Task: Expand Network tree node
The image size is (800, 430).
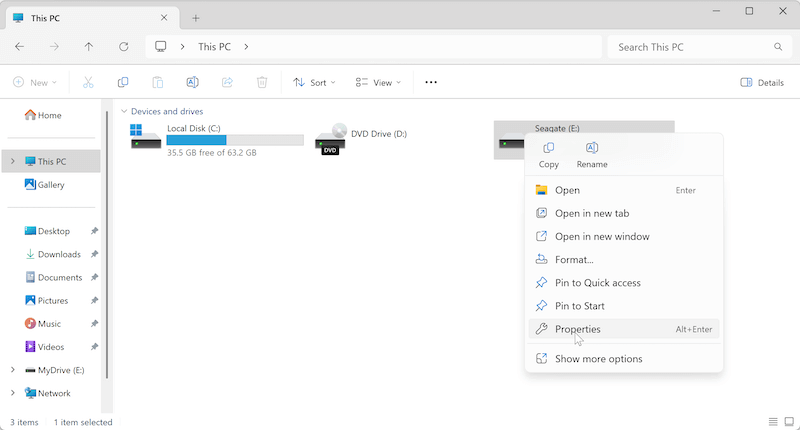Action: click(13, 393)
